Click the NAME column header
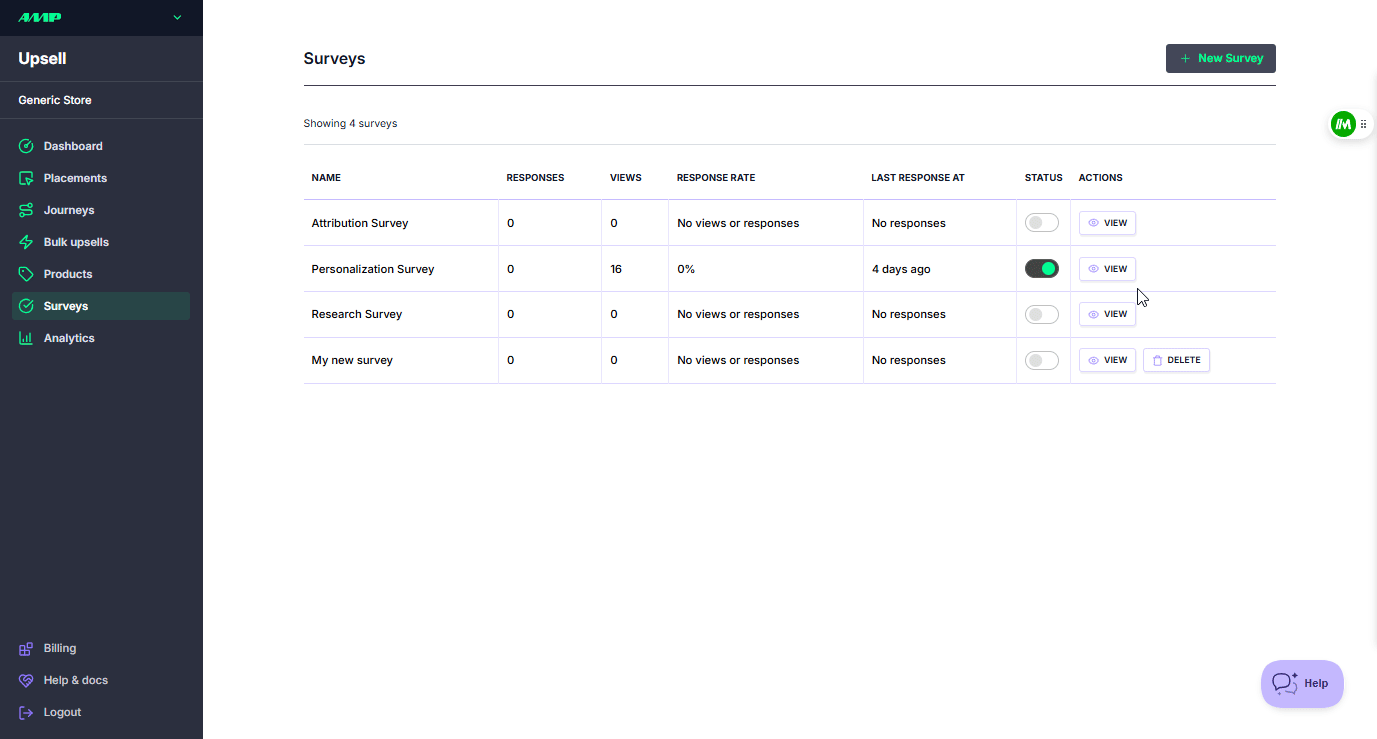 [326, 178]
